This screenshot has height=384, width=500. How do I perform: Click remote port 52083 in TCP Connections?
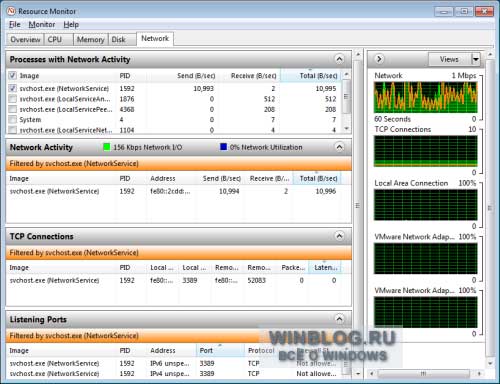tap(256, 280)
